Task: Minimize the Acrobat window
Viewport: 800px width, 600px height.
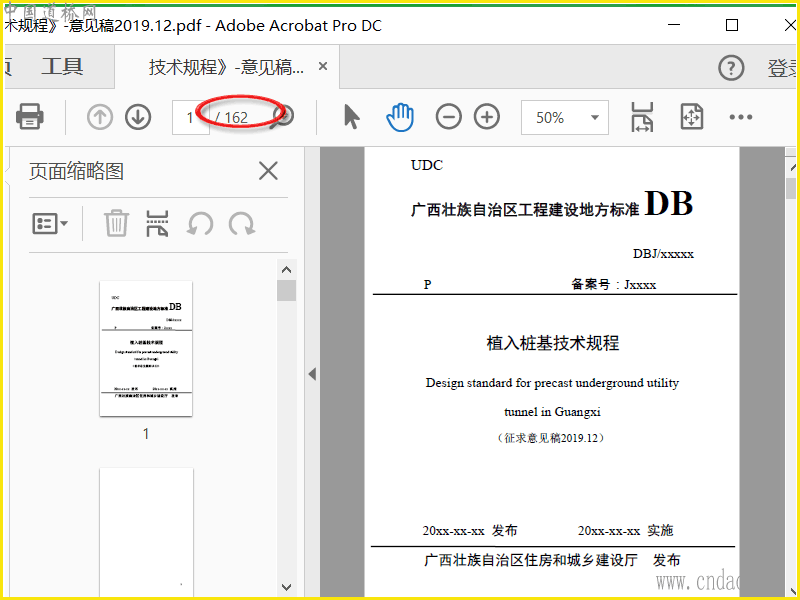Action: click(674, 24)
